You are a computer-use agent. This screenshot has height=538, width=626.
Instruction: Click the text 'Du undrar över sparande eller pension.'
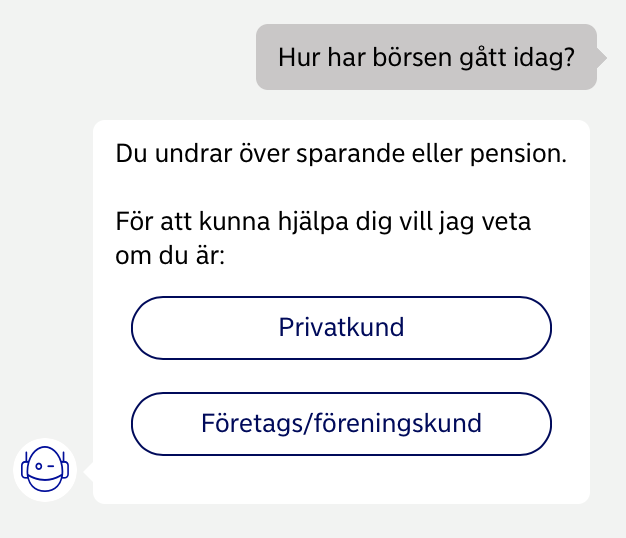pos(341,154)
